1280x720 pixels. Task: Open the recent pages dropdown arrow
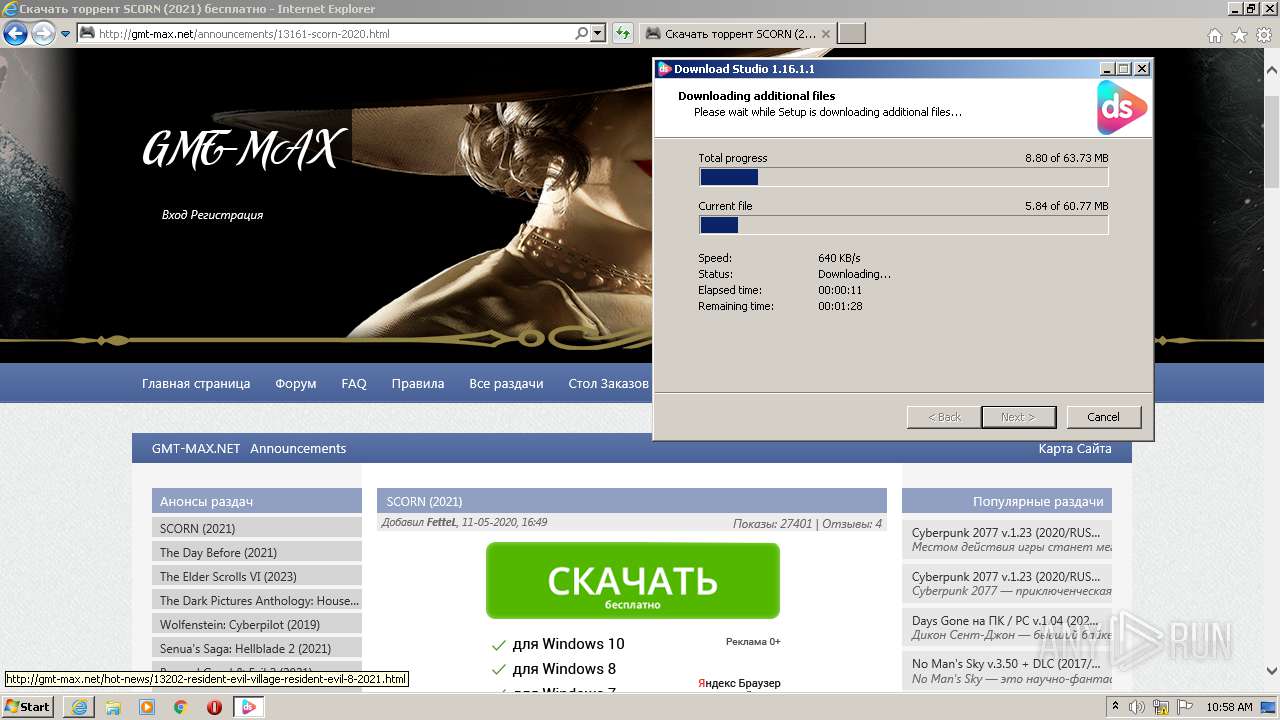(x=65, y=34)
